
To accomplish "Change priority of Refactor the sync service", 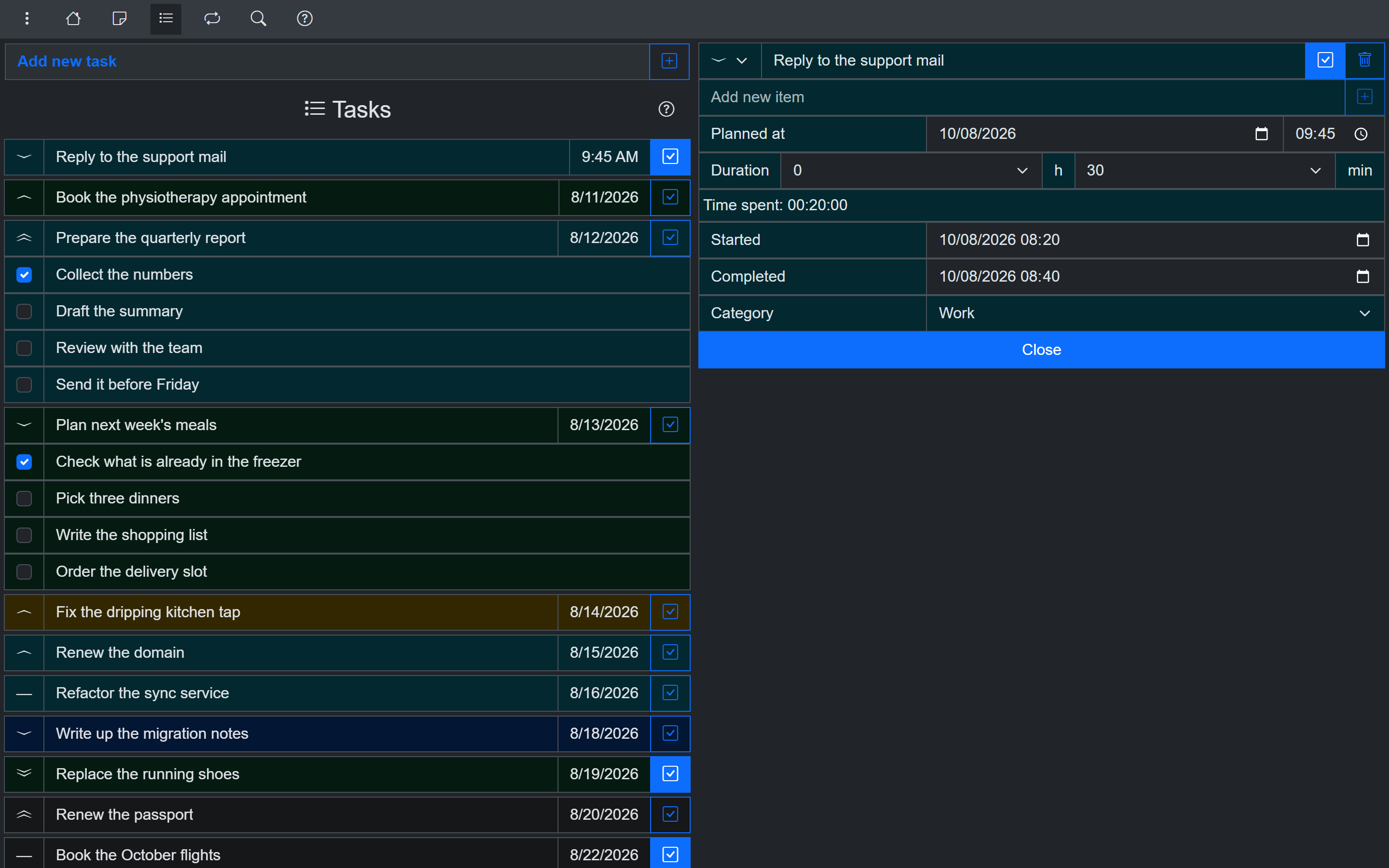I will point(24,693).
